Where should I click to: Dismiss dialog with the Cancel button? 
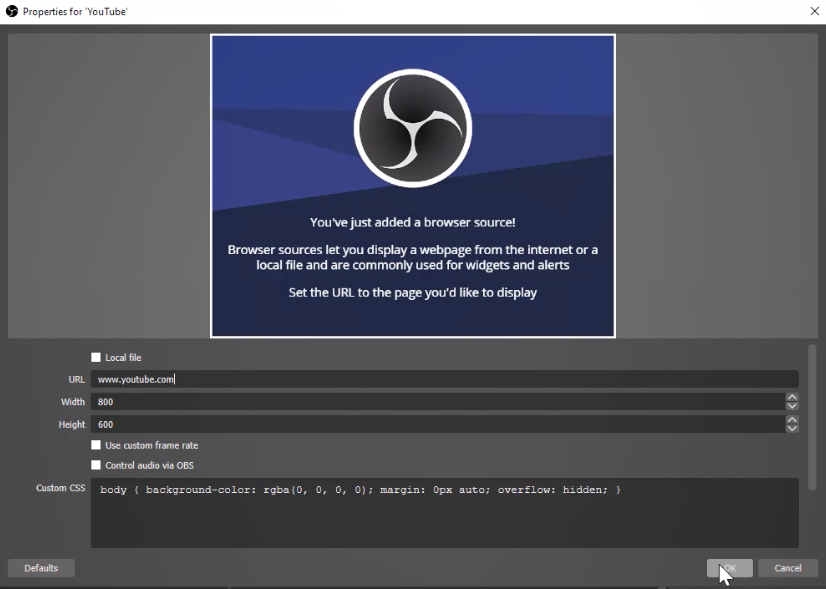coord(788,568)
